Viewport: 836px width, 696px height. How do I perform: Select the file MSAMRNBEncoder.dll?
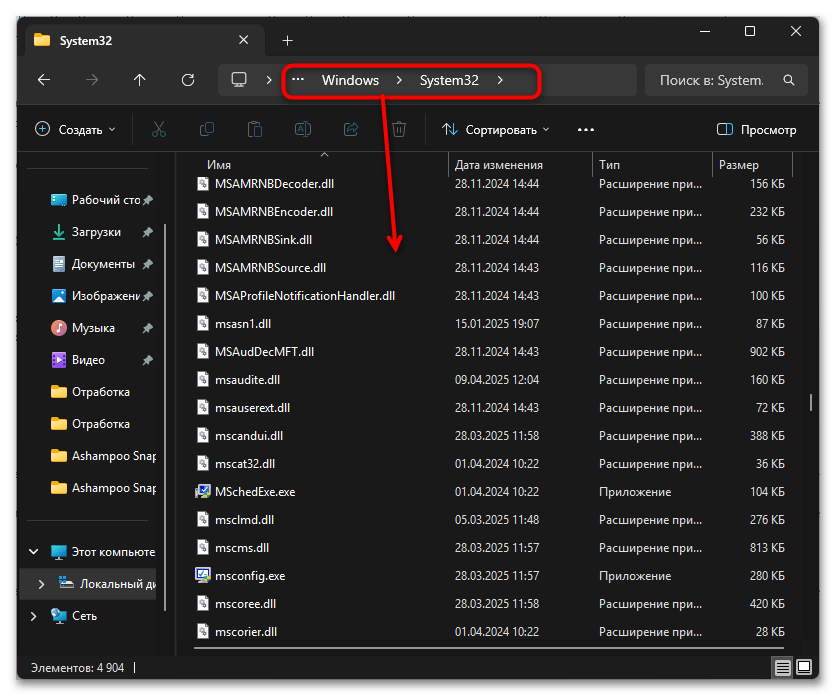(274, 212)
